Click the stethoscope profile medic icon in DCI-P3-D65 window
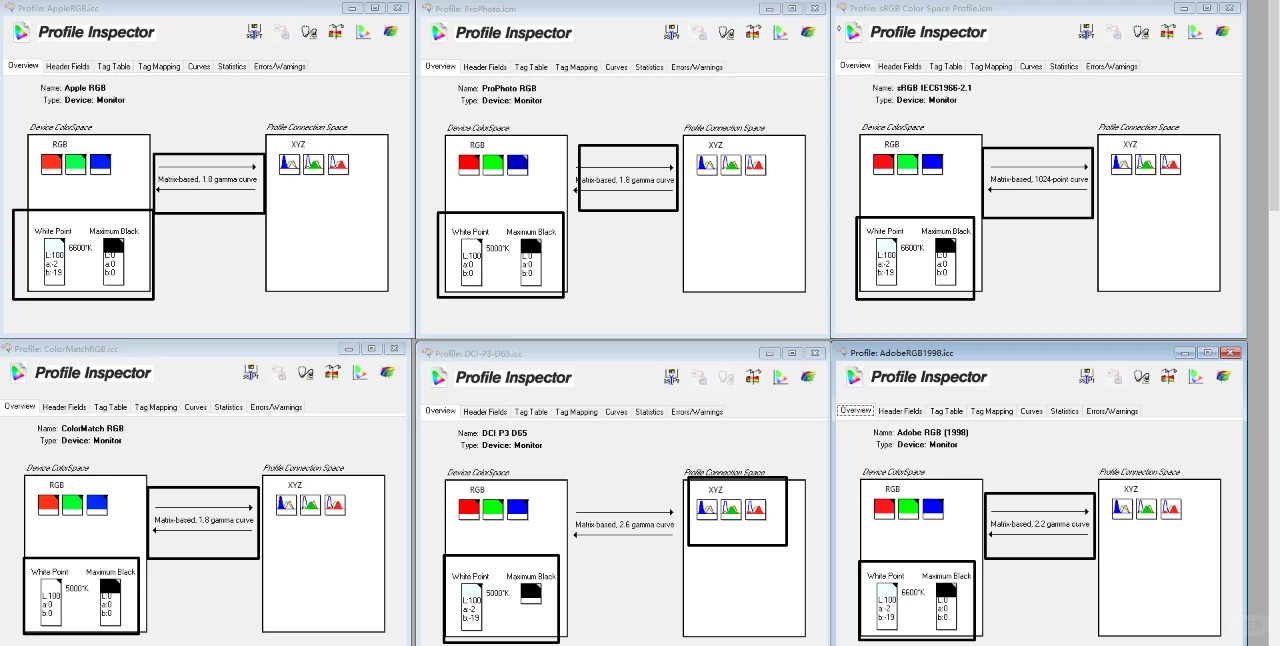 pyautogui.click(x=726, y=377)
